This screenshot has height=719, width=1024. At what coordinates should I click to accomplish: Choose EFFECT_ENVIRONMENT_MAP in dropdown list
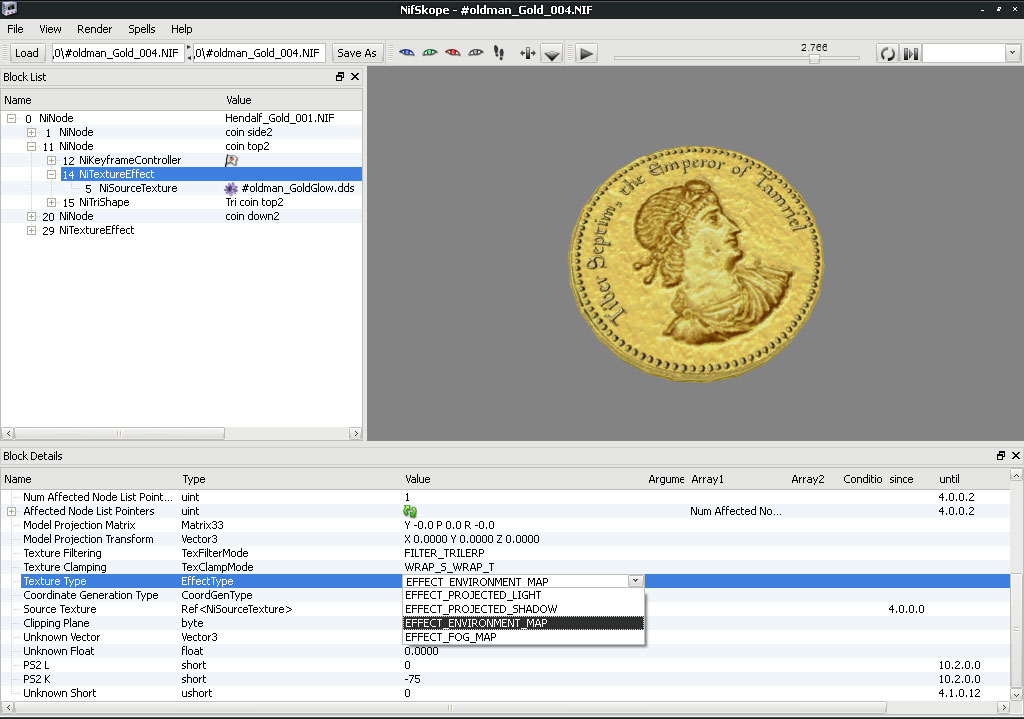(x=524, y=623)
